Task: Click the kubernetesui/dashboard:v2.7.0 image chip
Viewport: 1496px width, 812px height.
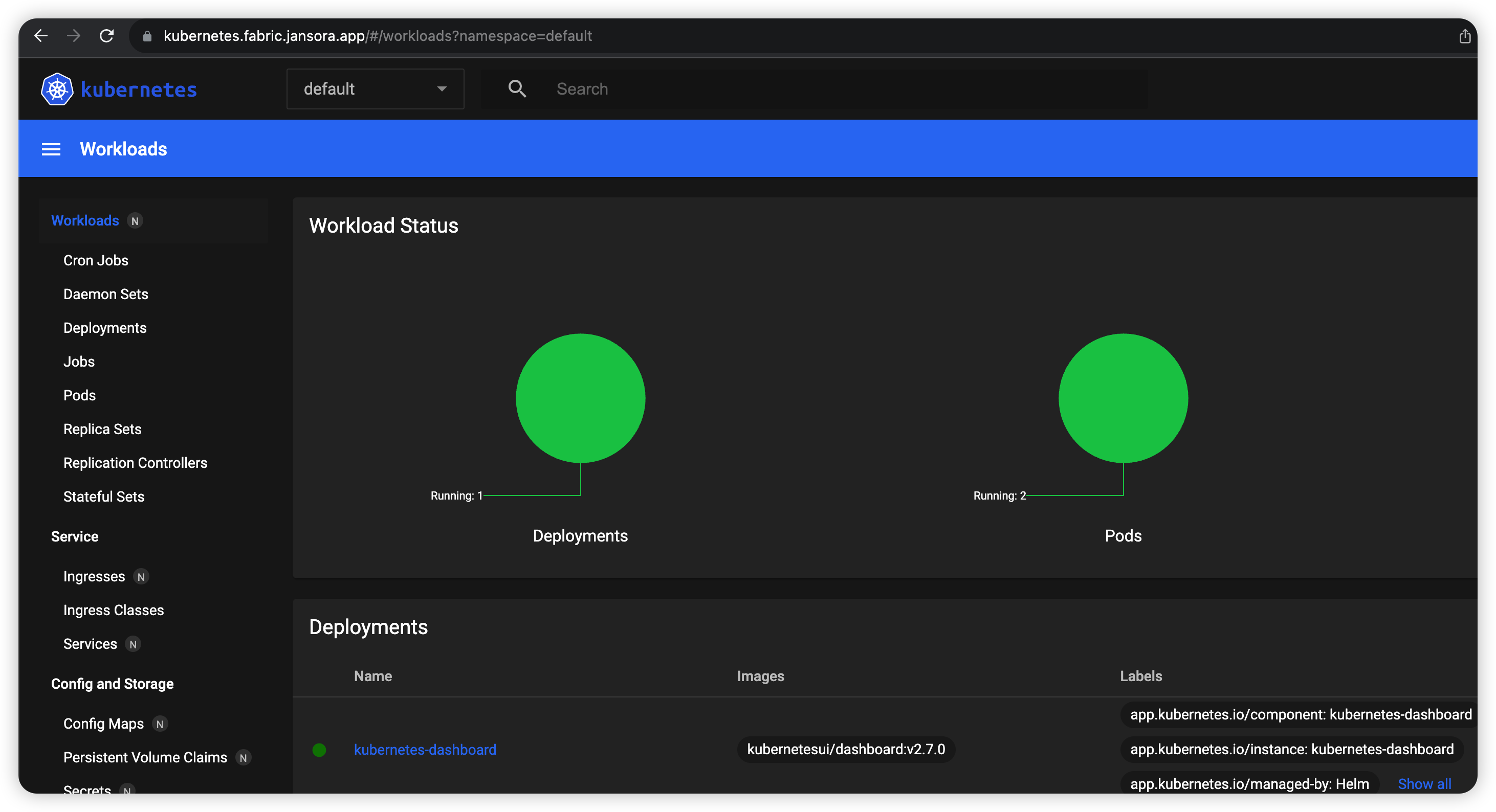Action: tap(846, 749)
